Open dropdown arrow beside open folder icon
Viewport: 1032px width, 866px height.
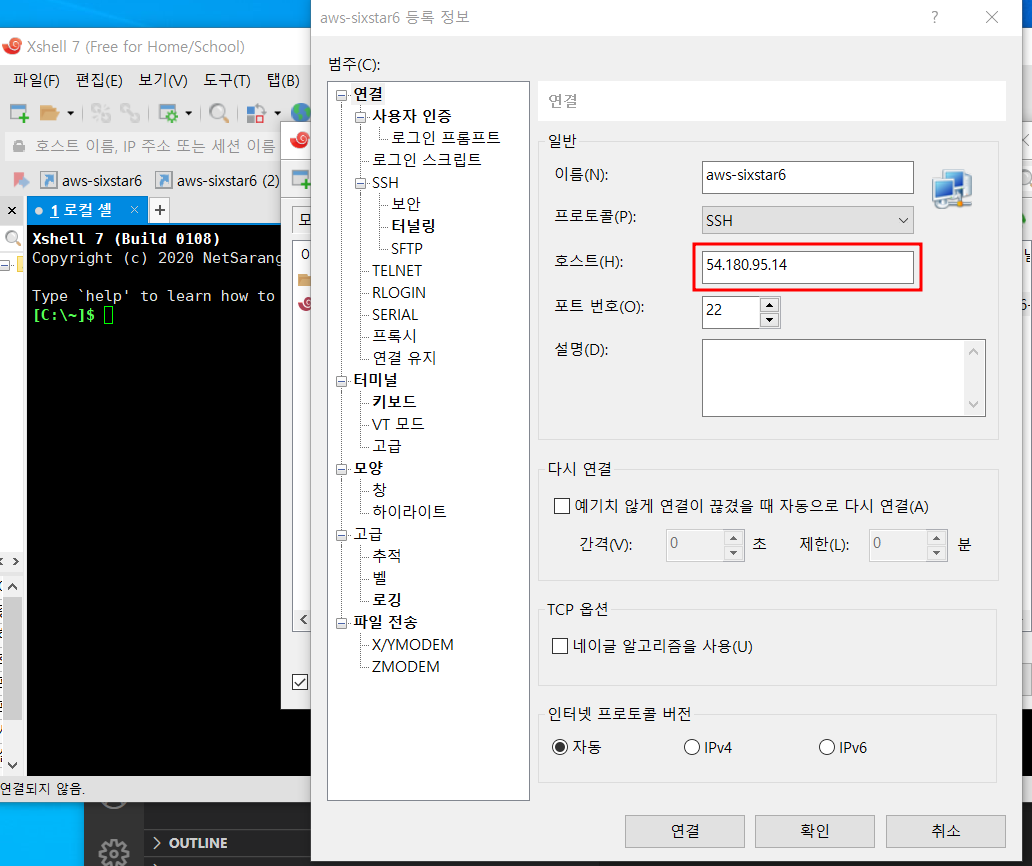(71, 113)
